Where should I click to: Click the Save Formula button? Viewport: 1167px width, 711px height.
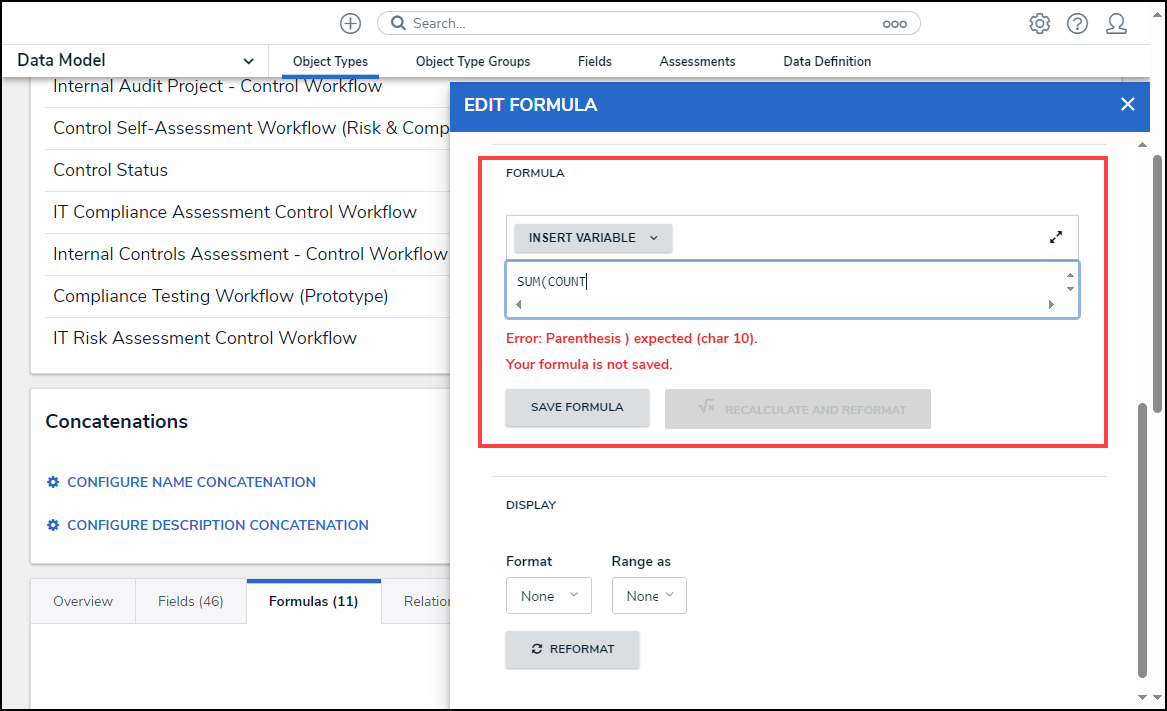tap(577, 408)
